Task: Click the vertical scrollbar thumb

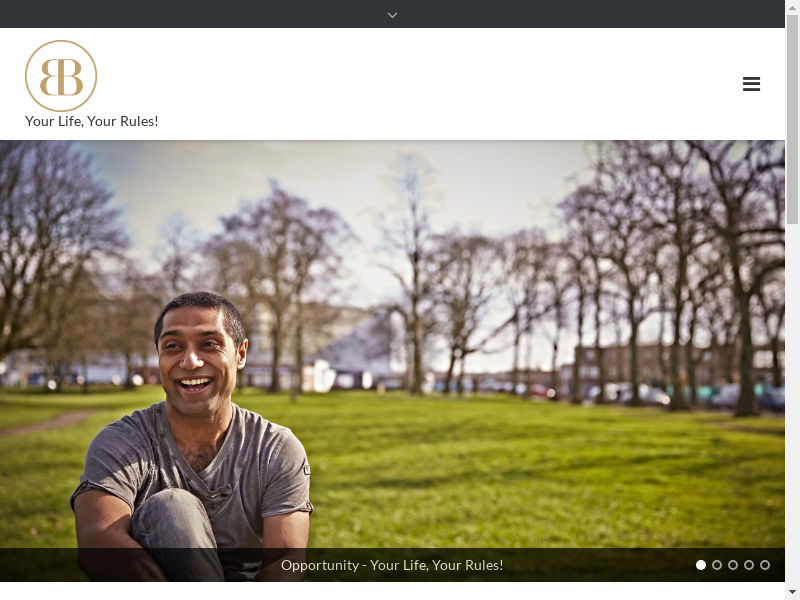Action: tap(792, 120)
